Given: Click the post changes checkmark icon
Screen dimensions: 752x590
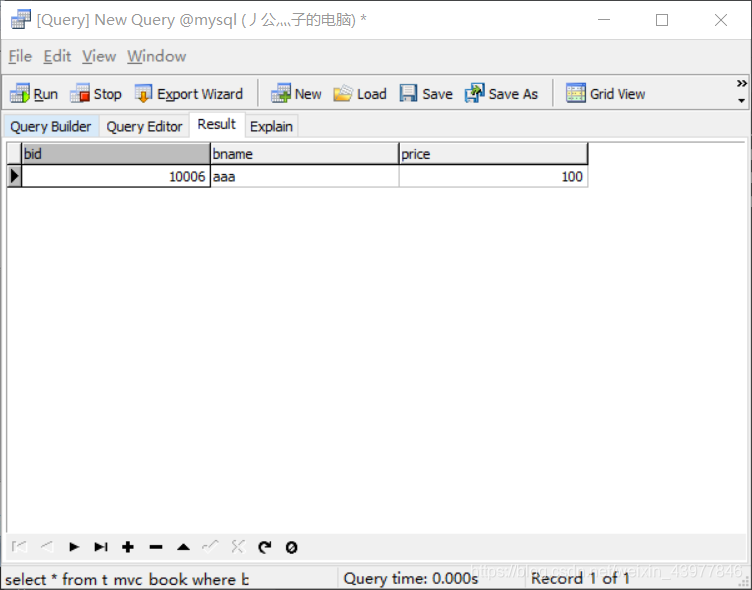Looking at the screenshot, I should [210, 547].
